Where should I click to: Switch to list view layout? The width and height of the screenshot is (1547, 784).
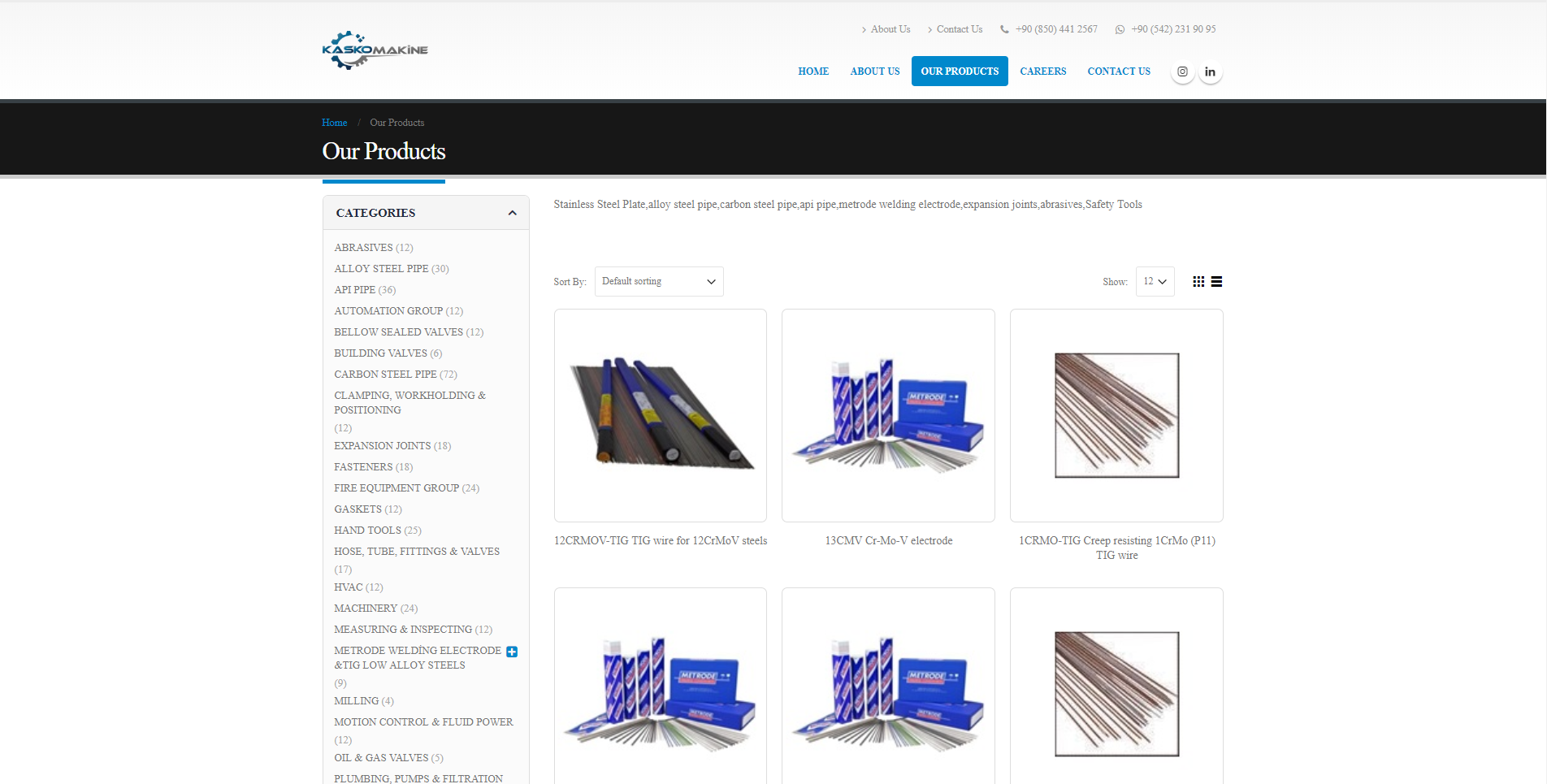[1216, 282]
